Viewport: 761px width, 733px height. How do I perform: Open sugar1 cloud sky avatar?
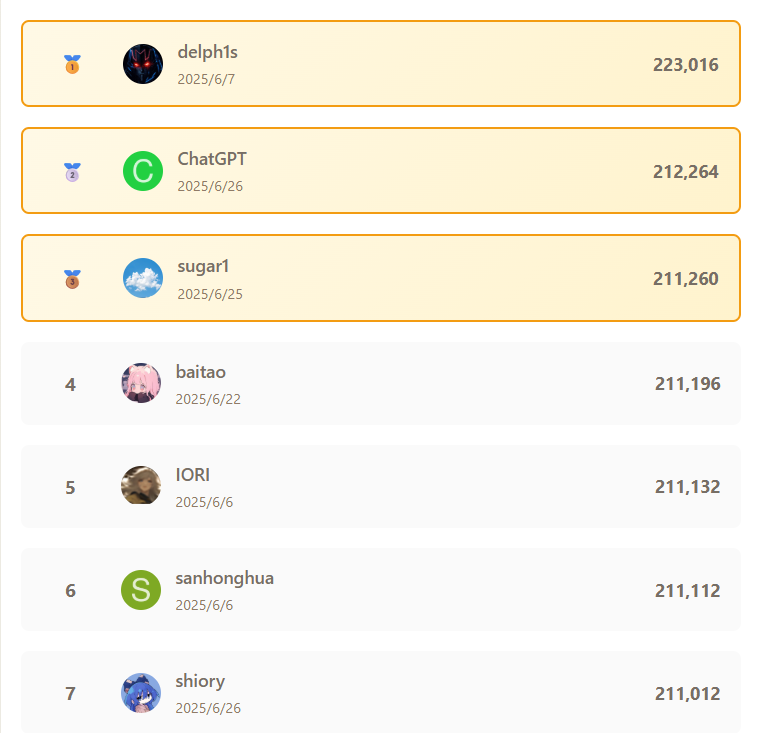pyautogui.click(x=143, y=278)
